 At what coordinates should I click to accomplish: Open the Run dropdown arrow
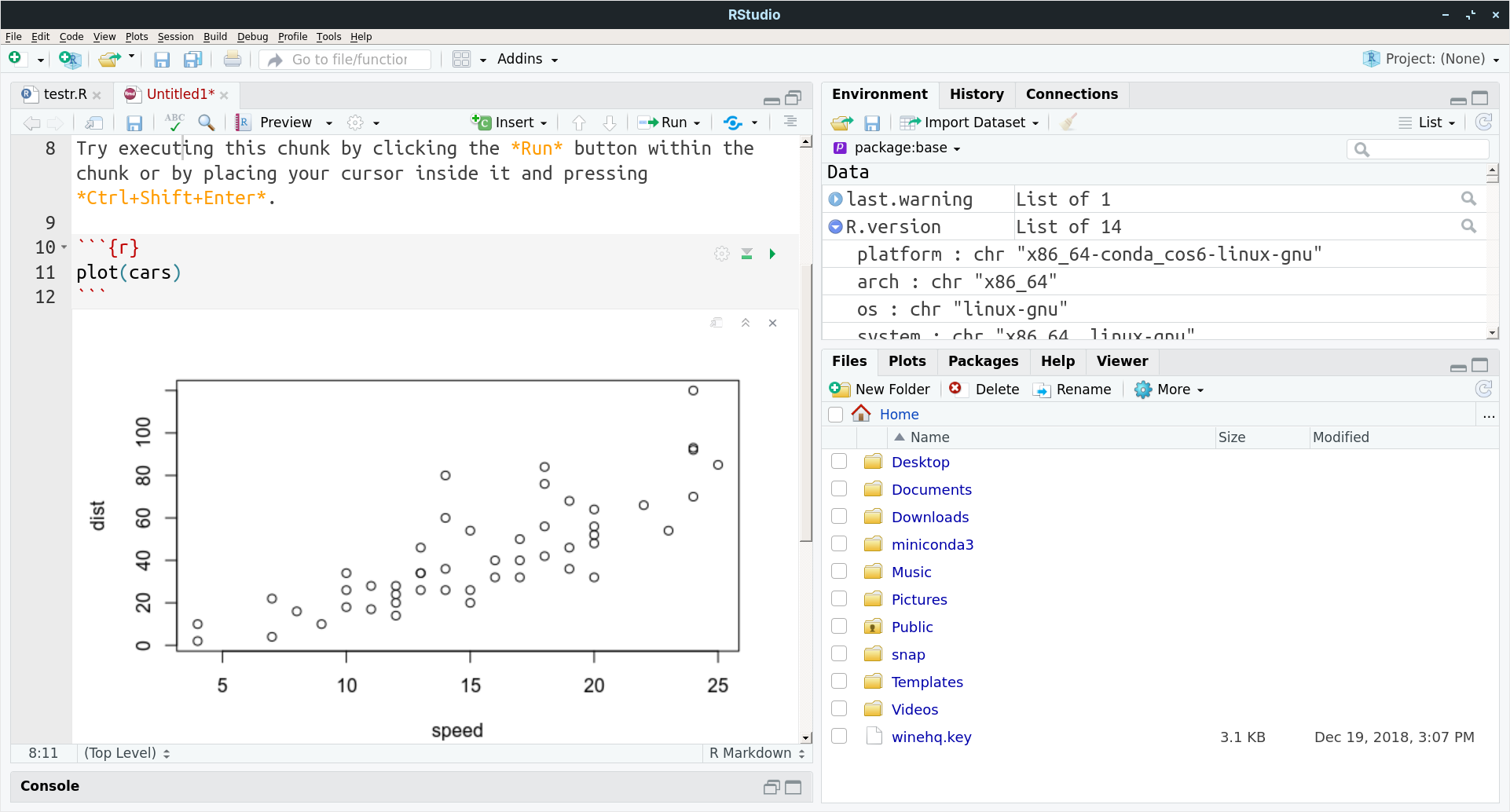click(697, 123)
